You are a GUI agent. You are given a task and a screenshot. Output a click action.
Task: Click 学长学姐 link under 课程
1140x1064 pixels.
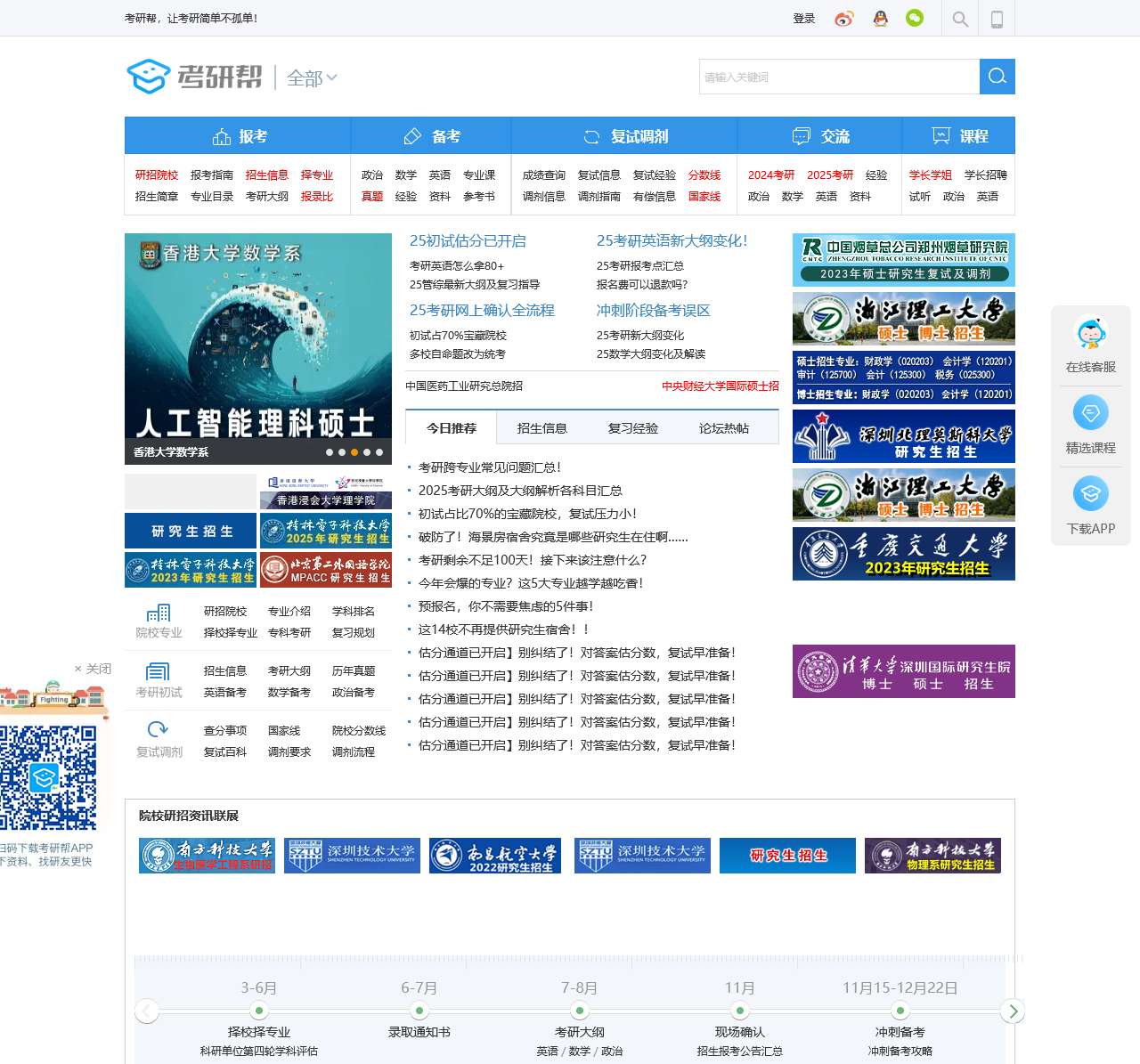[931, 175]
